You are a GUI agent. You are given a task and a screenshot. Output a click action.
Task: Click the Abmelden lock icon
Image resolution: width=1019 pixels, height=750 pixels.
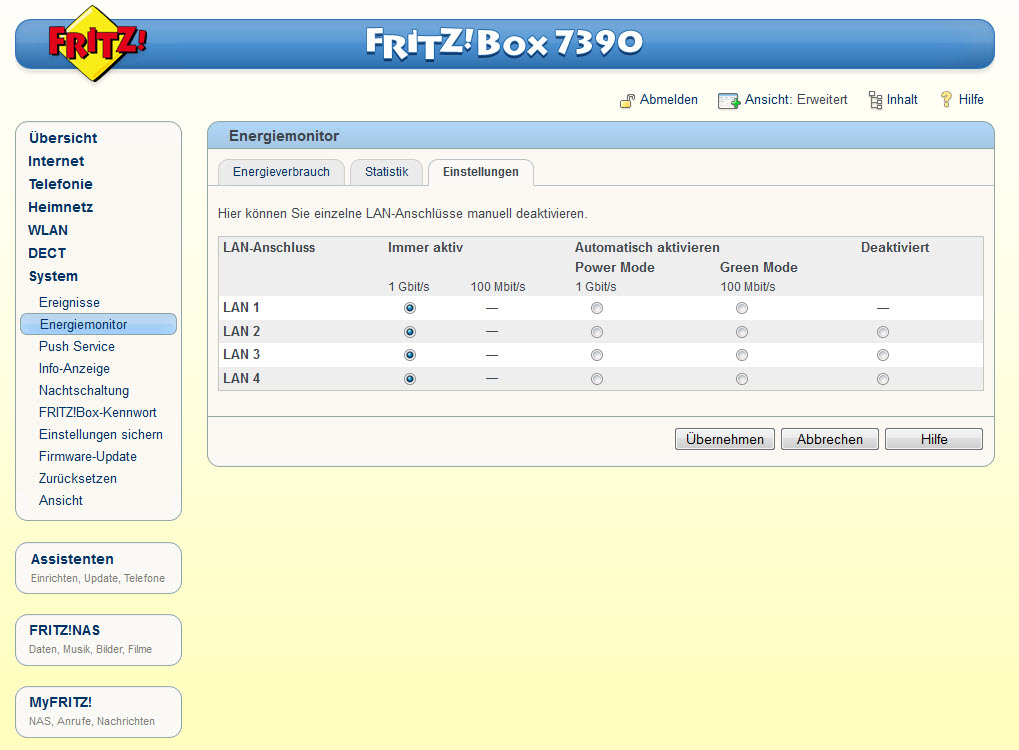point(627,101)
